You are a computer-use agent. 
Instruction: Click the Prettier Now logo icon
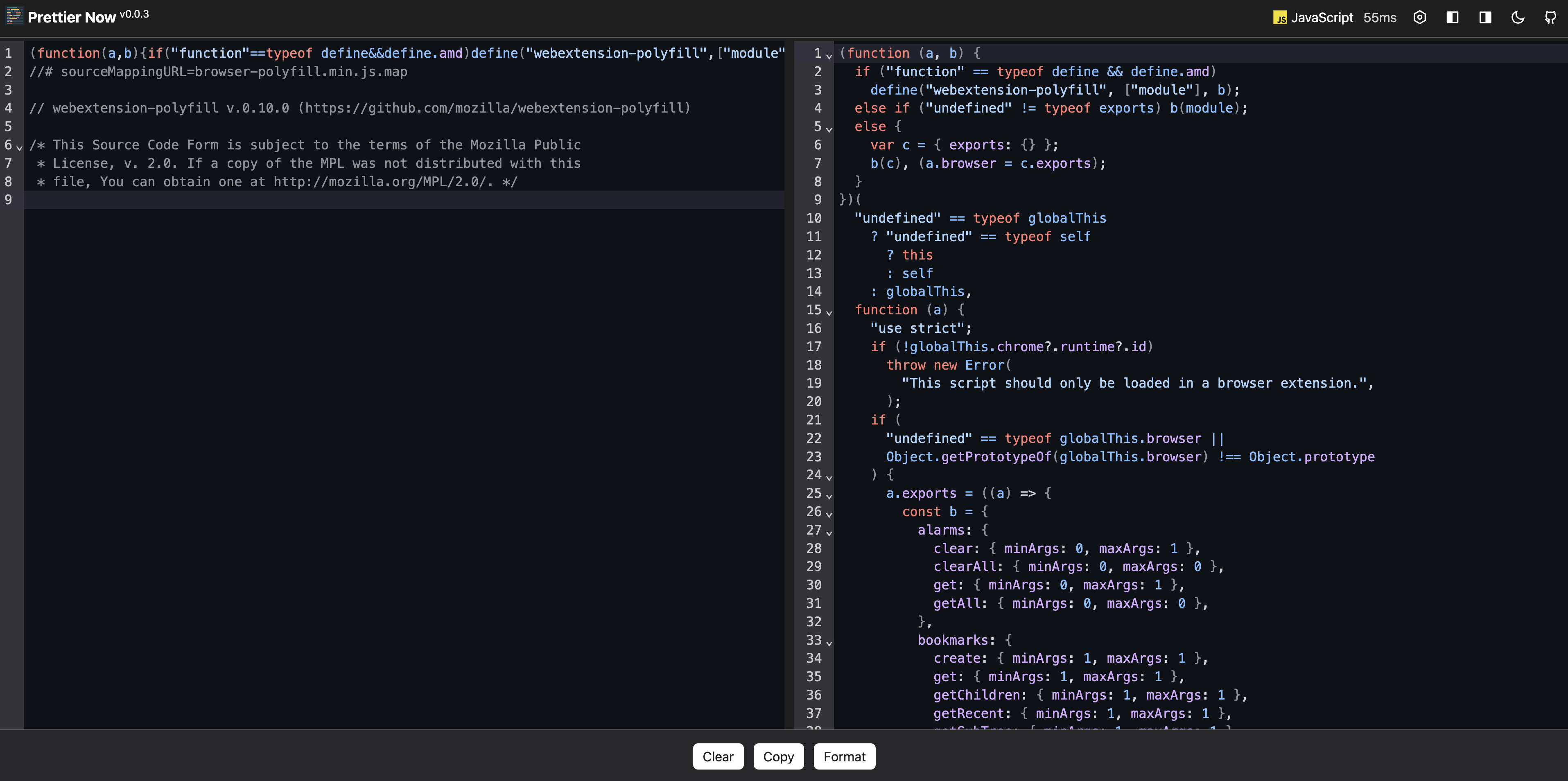coord(14,16)
